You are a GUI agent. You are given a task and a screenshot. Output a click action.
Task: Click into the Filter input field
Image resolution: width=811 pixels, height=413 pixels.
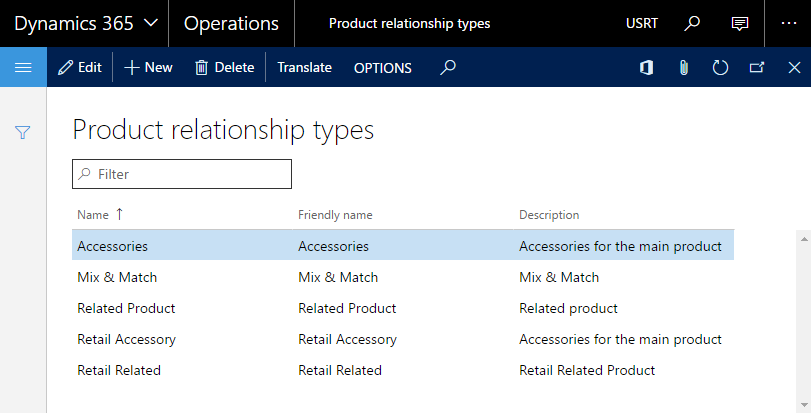coord(182,174)
